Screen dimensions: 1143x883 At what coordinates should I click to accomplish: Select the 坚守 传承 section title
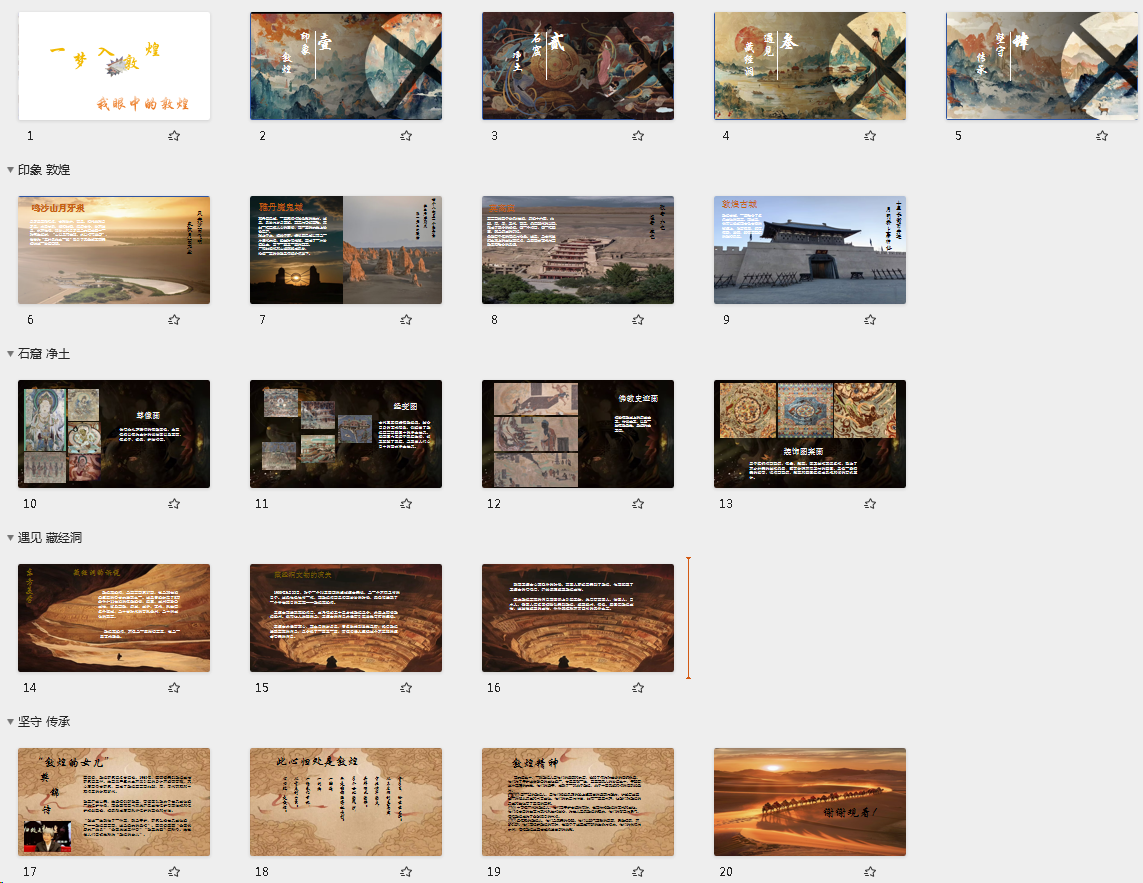click(44, 721)
